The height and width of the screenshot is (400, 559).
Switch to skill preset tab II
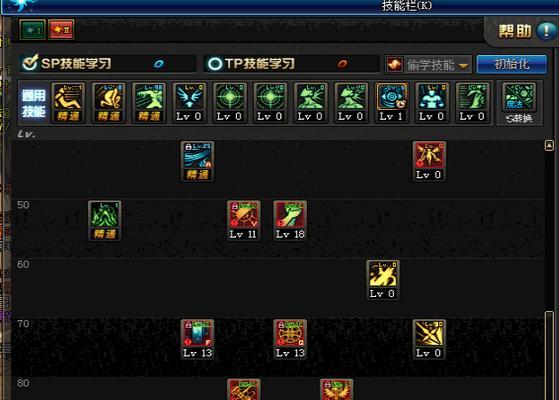(61, 30)
